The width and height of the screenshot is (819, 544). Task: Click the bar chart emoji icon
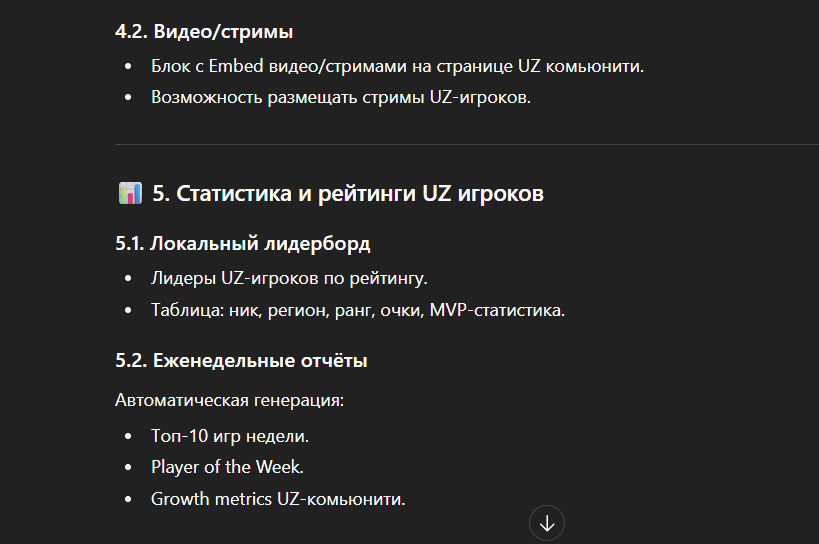[x=130, y=193]
